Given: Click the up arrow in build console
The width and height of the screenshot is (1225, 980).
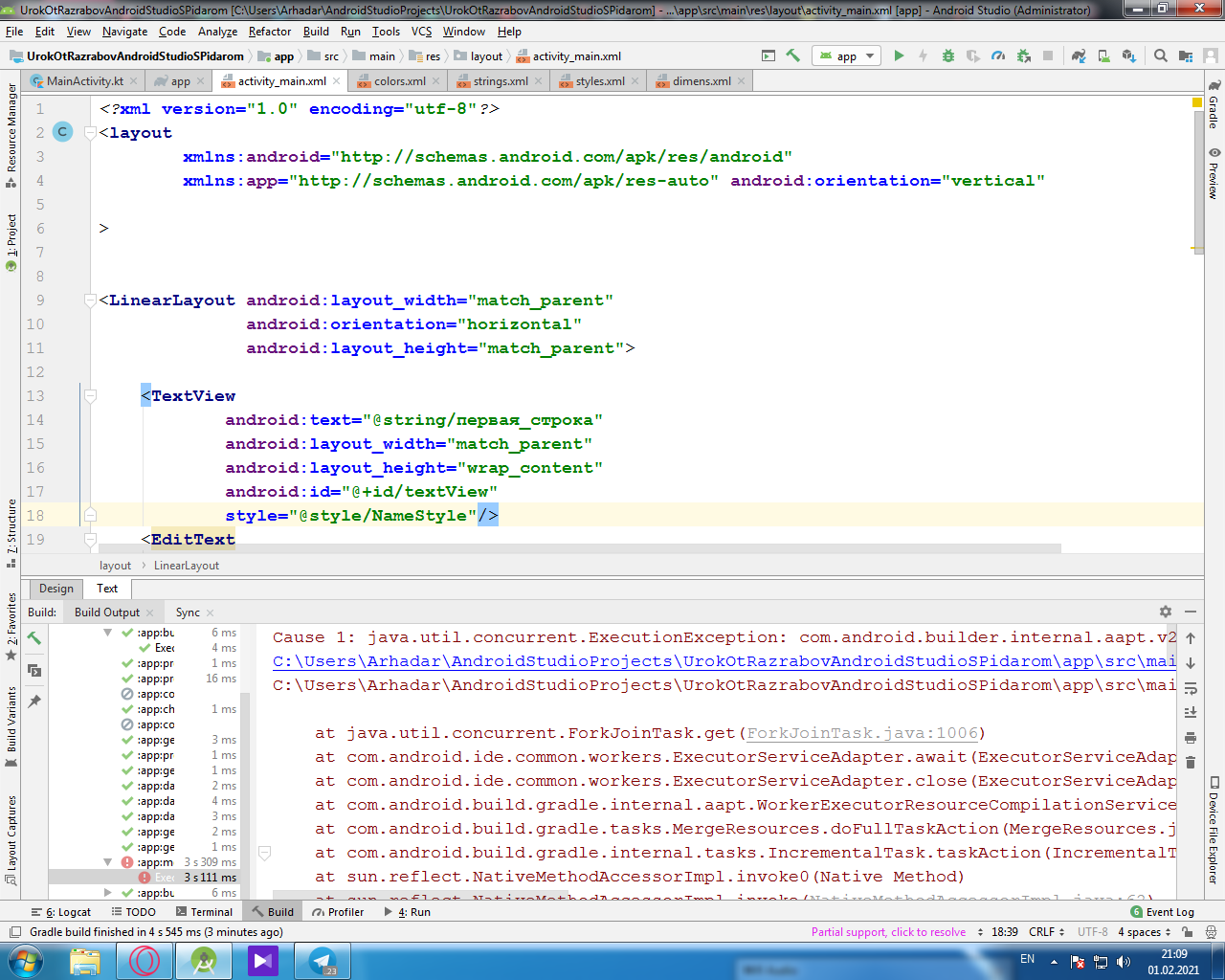Looking at the screenshot, I should coord(1191,637).
